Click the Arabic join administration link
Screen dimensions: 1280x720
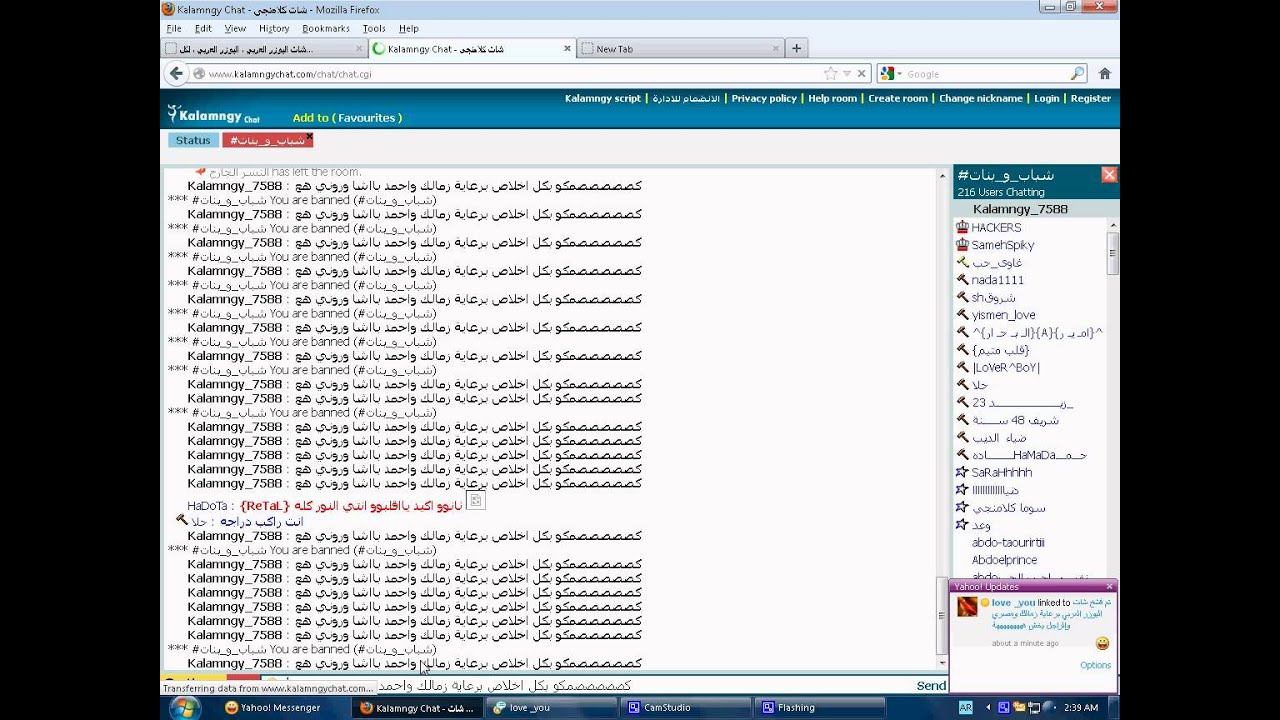(x=686, y=98)
